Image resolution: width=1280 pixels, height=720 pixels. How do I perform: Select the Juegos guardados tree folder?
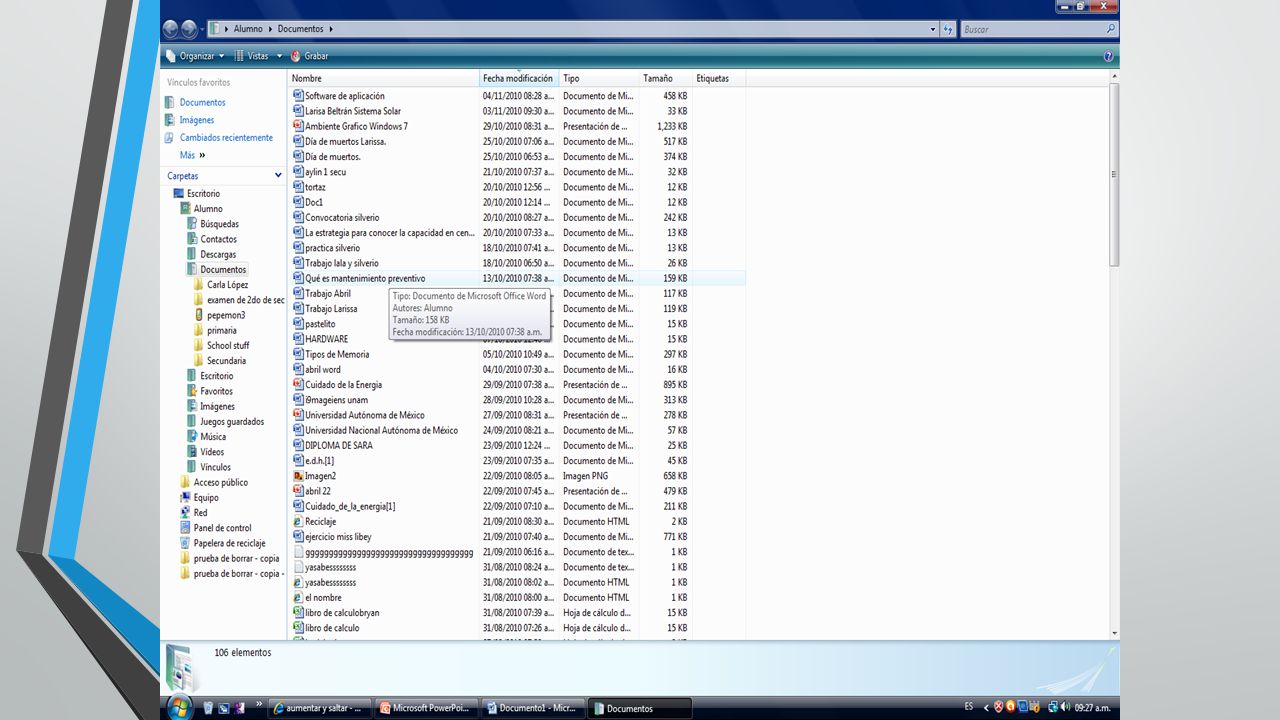[x=232, y=422]
